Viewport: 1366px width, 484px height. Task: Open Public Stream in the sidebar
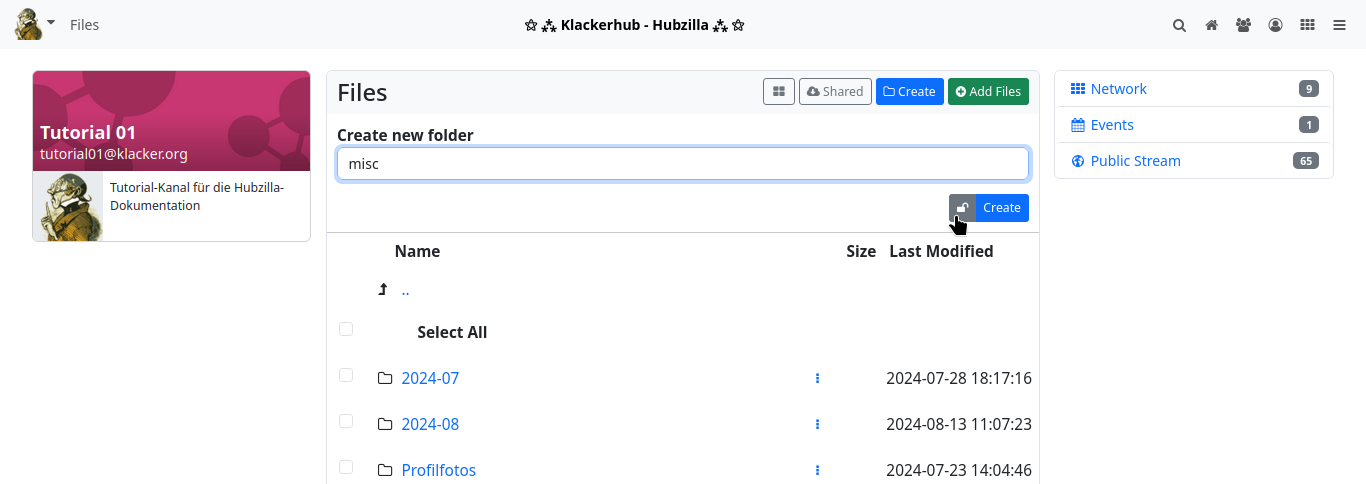click(x=1135, y=161)
